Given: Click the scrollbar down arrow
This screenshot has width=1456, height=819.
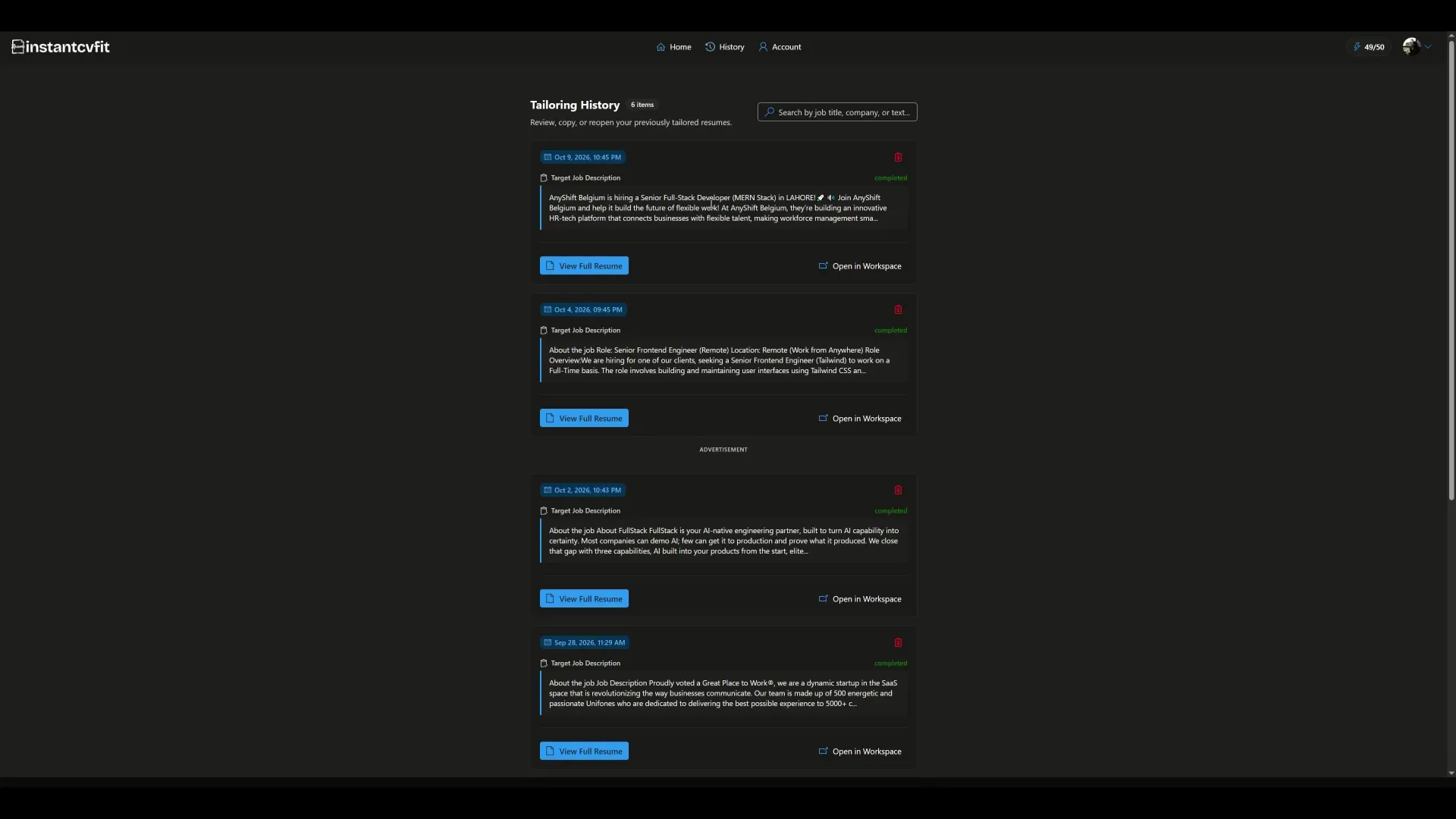Looking at the screenshot, I should coord(1451,773).
